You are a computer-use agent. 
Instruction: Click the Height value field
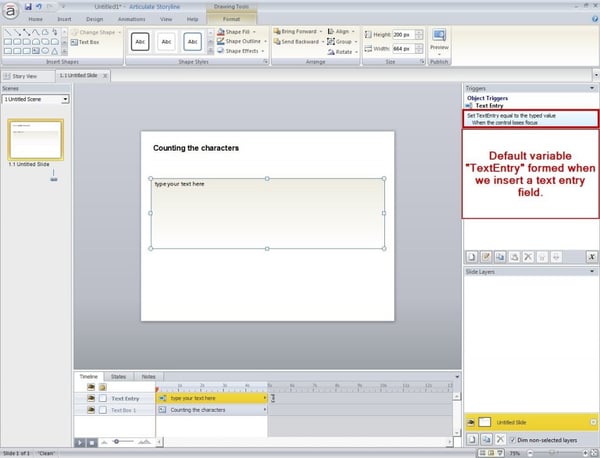404,34
